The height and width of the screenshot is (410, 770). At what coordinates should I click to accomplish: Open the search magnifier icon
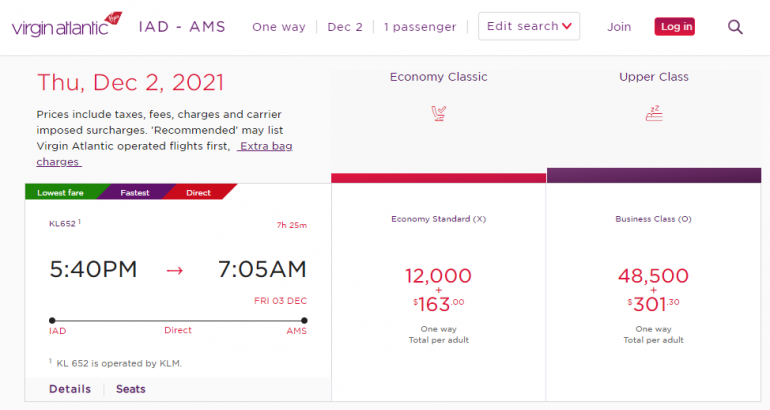point(735,27)
